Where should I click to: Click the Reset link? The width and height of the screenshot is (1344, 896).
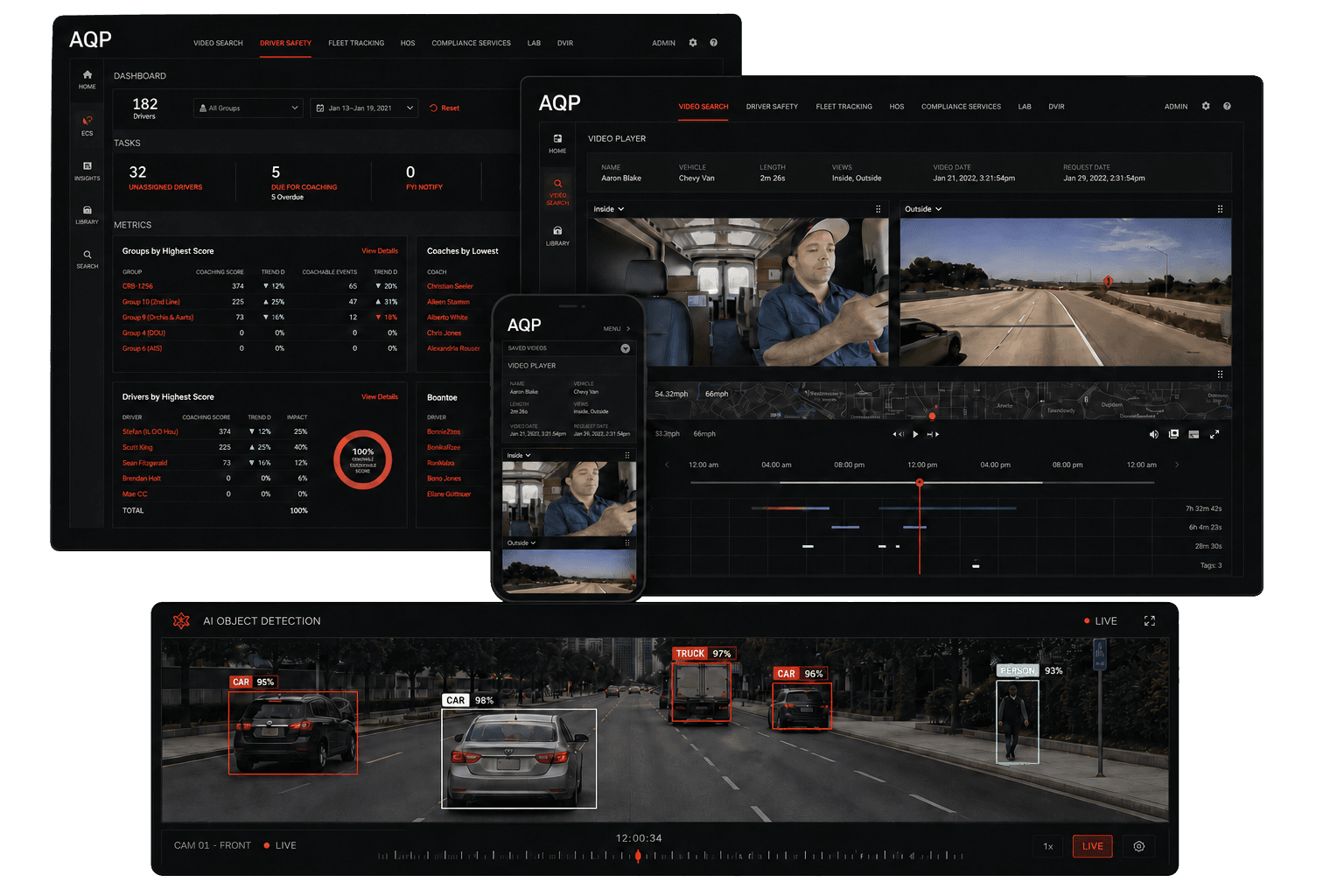tap(445, 108)
